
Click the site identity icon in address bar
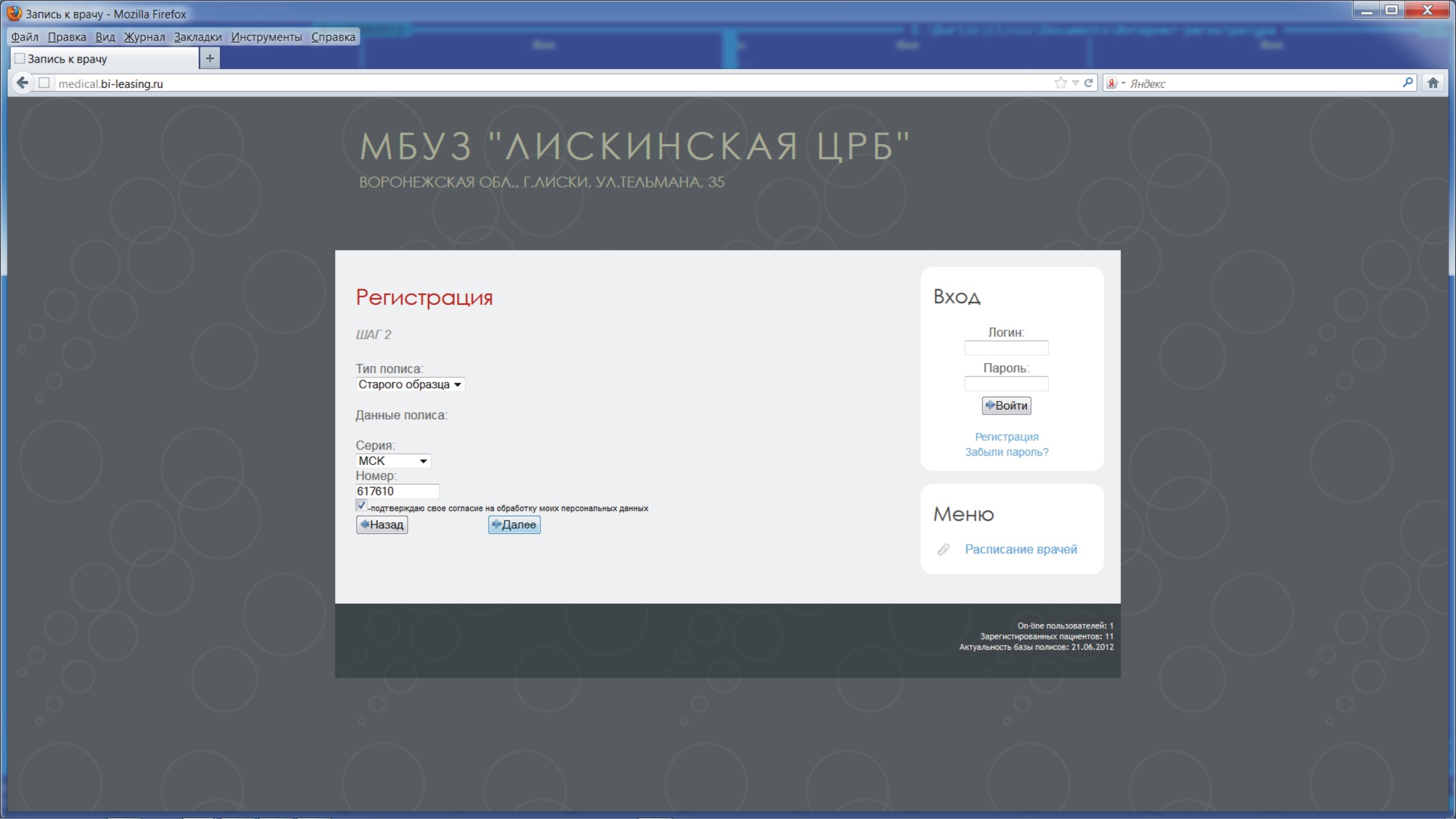pyautogui.click(x=44, y=83)
